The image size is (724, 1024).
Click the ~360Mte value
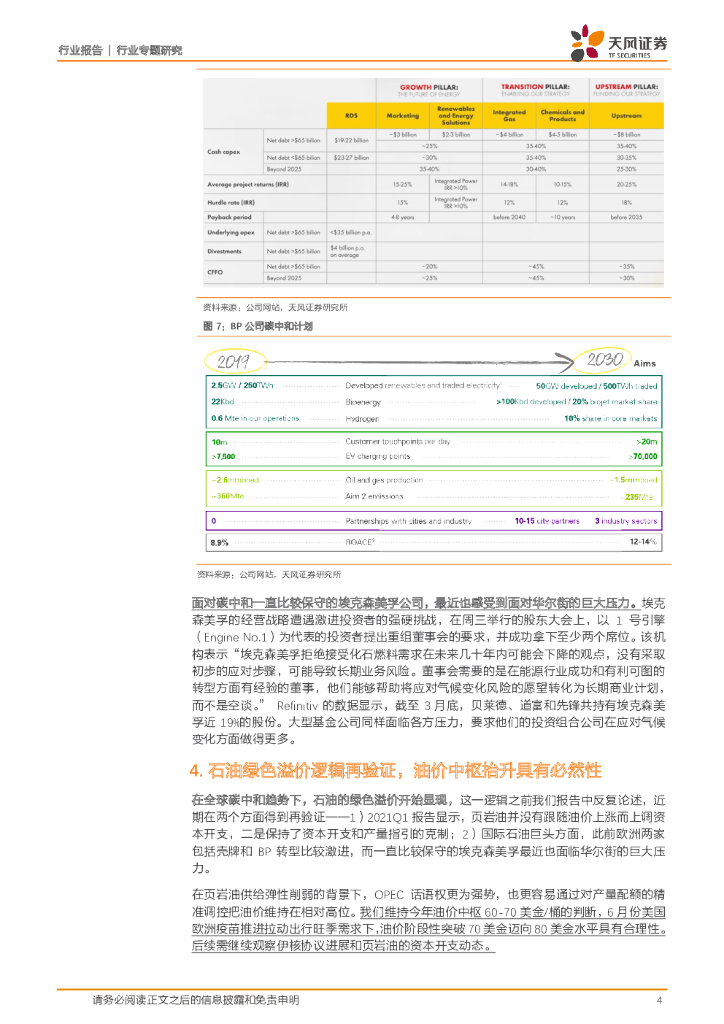227,496
